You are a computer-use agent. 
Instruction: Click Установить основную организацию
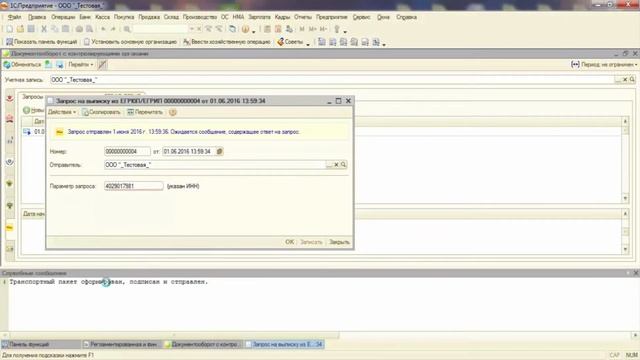[x=130, y=42]
